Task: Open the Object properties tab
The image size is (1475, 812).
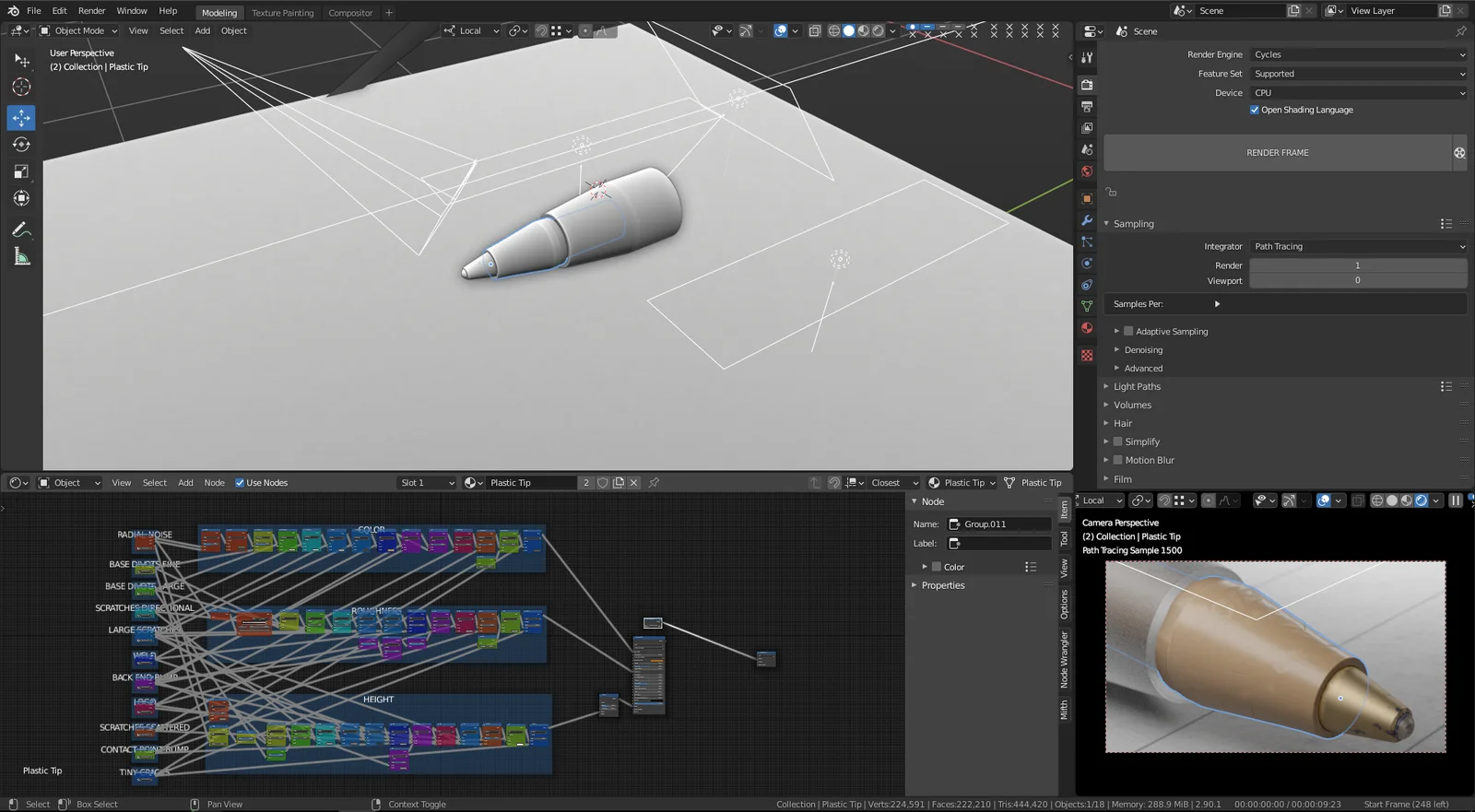Action: click(1087, 198)
